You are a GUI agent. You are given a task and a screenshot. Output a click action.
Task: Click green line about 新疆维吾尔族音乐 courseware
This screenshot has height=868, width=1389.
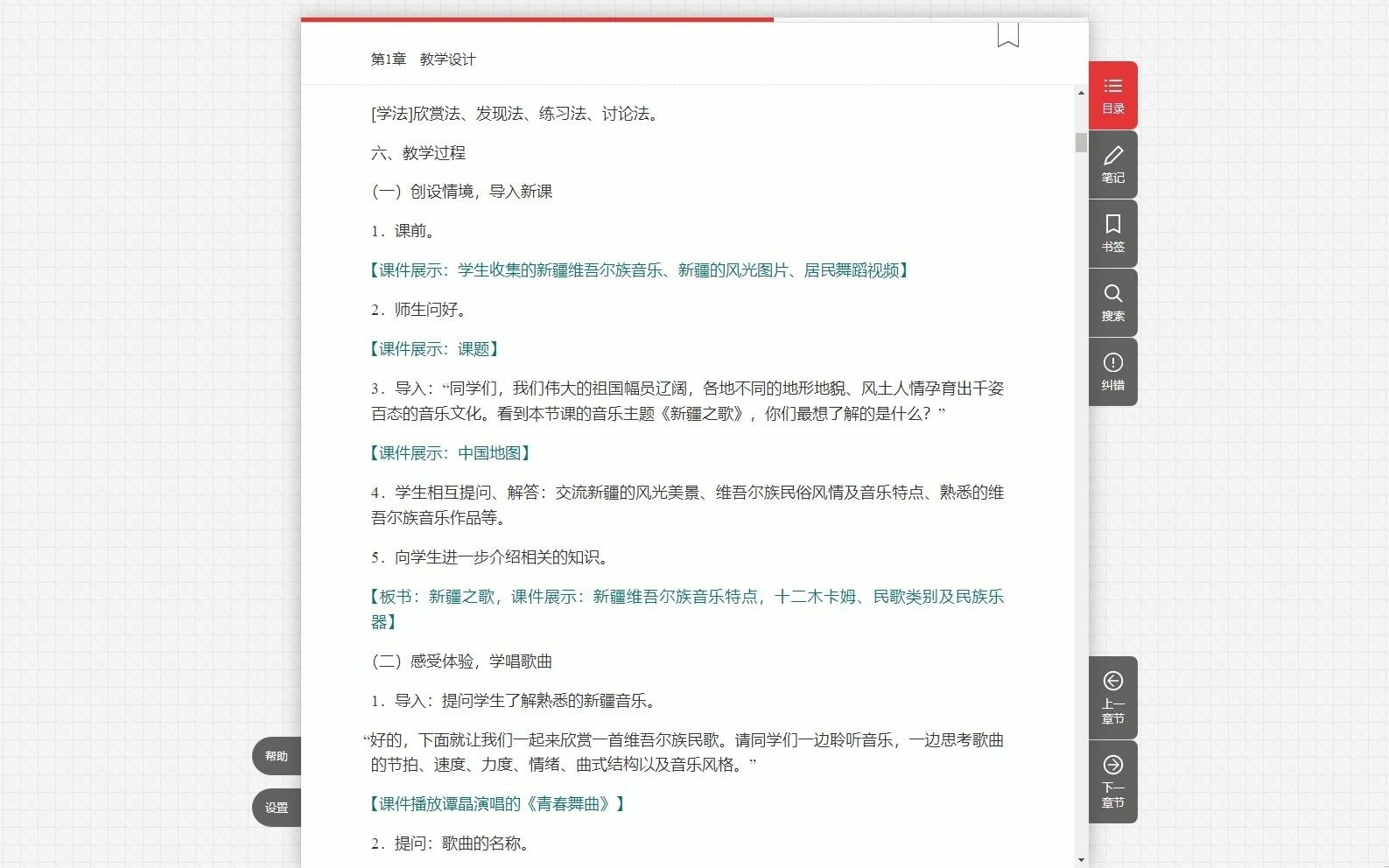pos(640,270)
